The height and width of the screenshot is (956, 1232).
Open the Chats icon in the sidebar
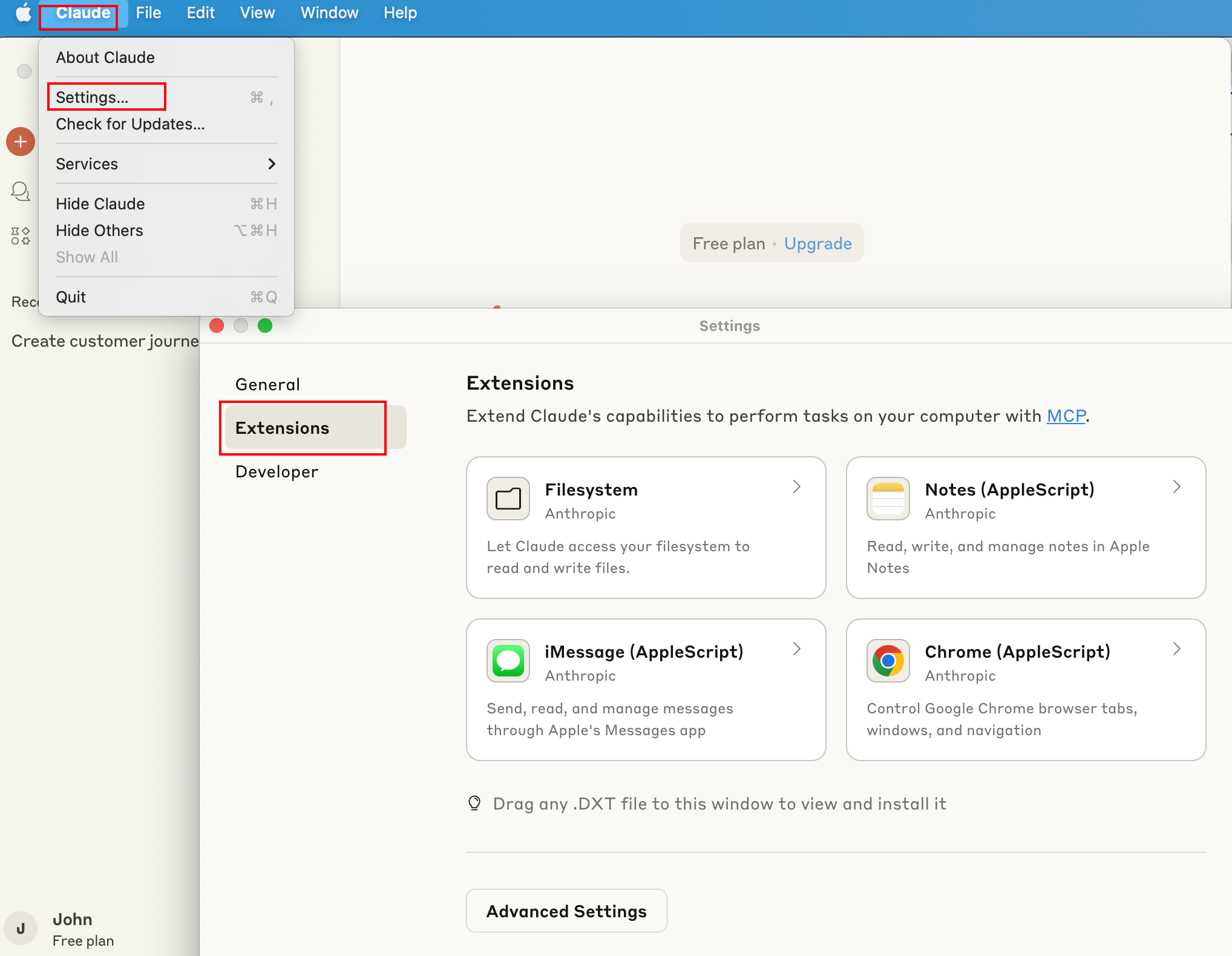[x=20, y=191]
